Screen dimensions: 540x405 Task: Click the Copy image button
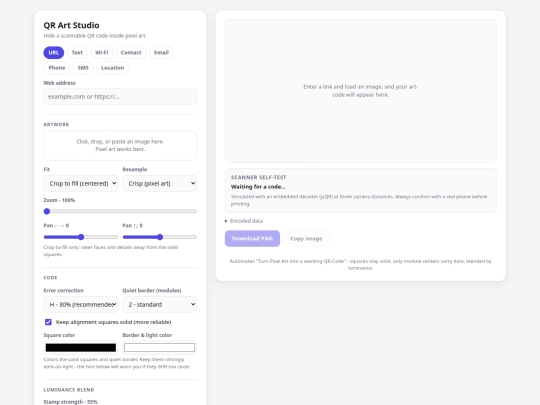pyautogui.click(x=306, y=238)
